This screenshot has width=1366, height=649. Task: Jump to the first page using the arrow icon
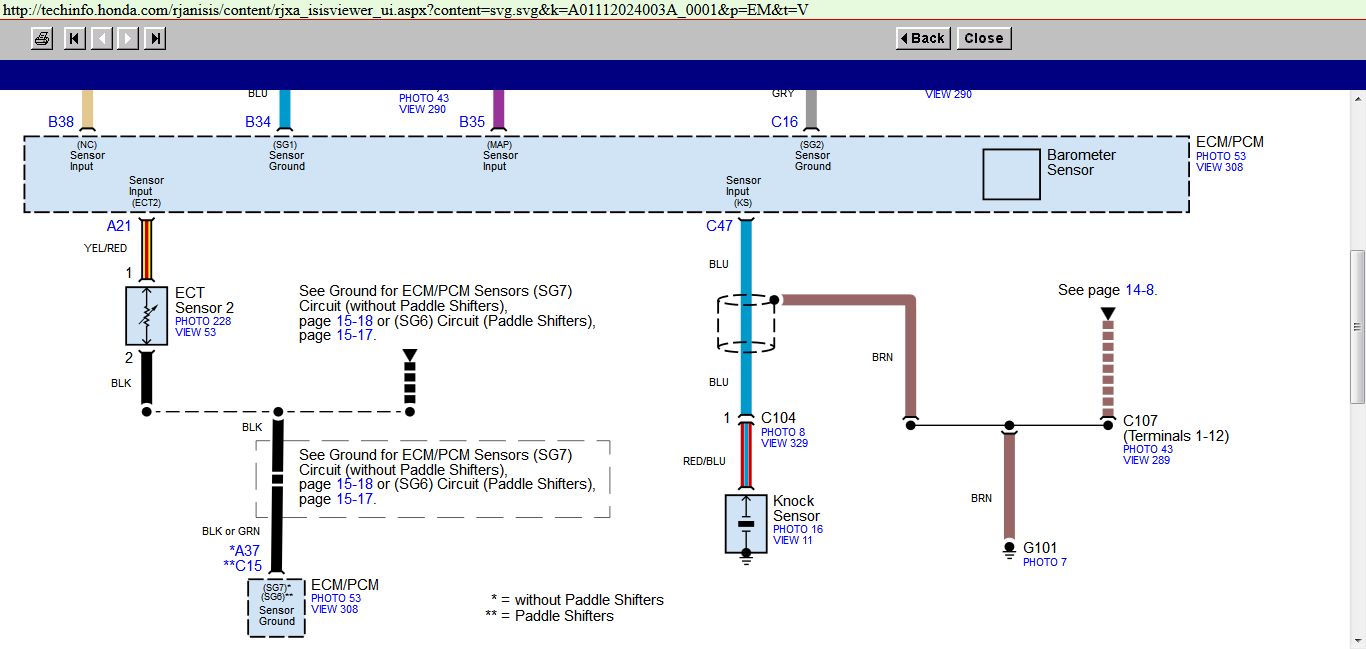tap(74, 39)
